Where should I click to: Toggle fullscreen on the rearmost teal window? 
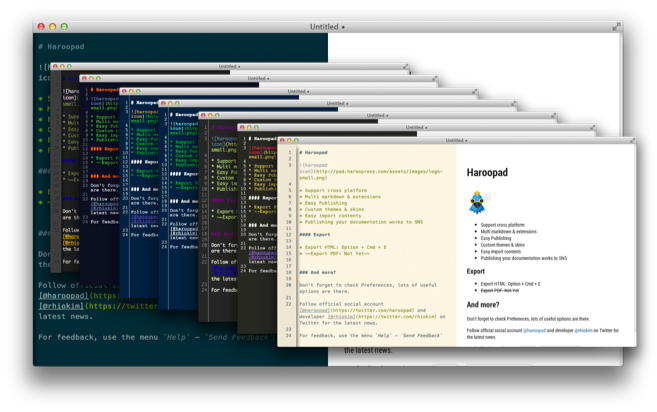[x=616, y=27]
